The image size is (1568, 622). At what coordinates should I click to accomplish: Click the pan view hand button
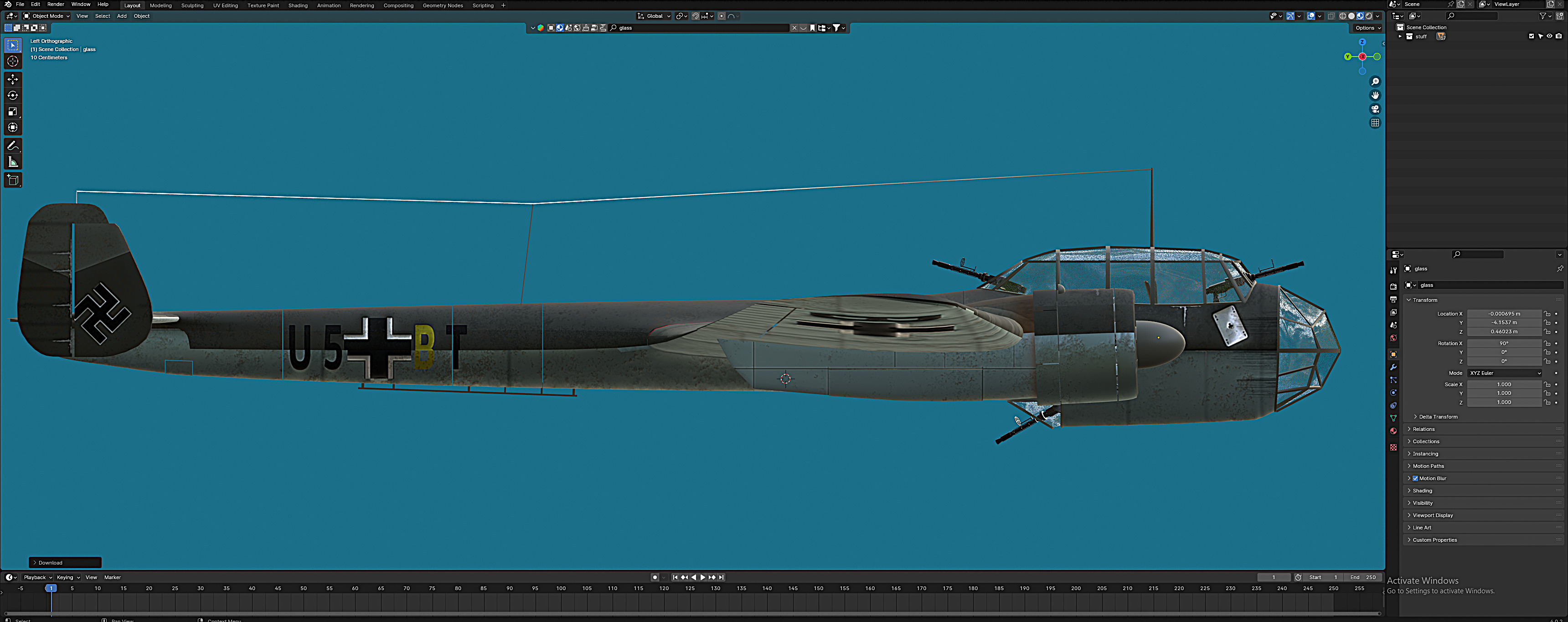tap(1374, 95)
